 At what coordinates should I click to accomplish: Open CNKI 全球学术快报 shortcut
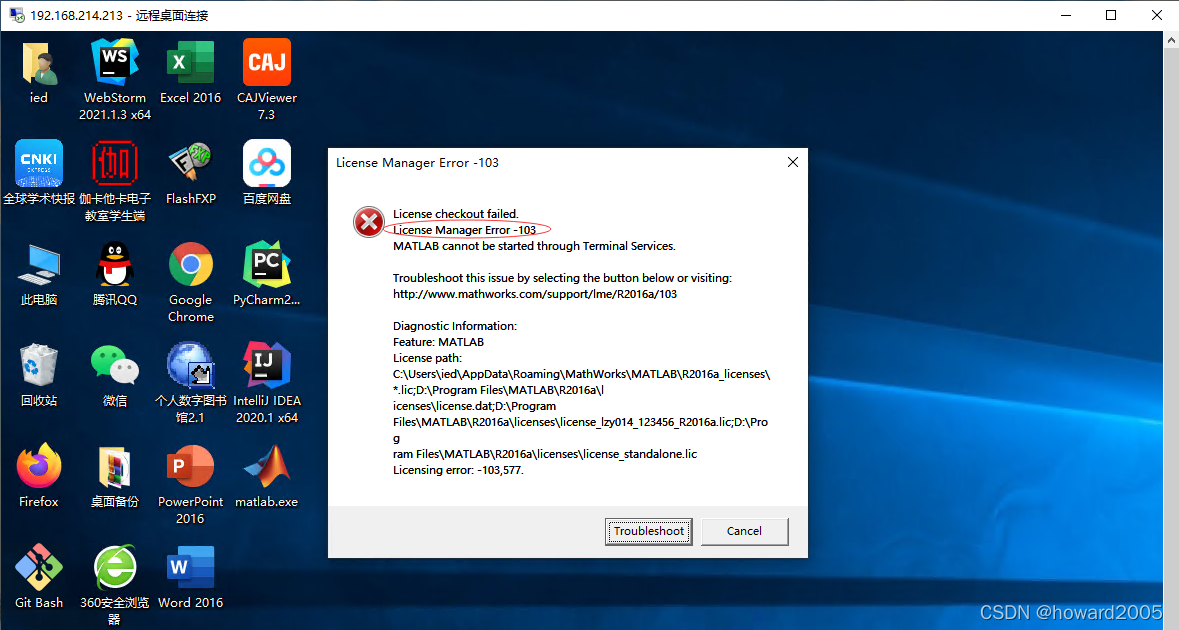click(x=38, y=163)
